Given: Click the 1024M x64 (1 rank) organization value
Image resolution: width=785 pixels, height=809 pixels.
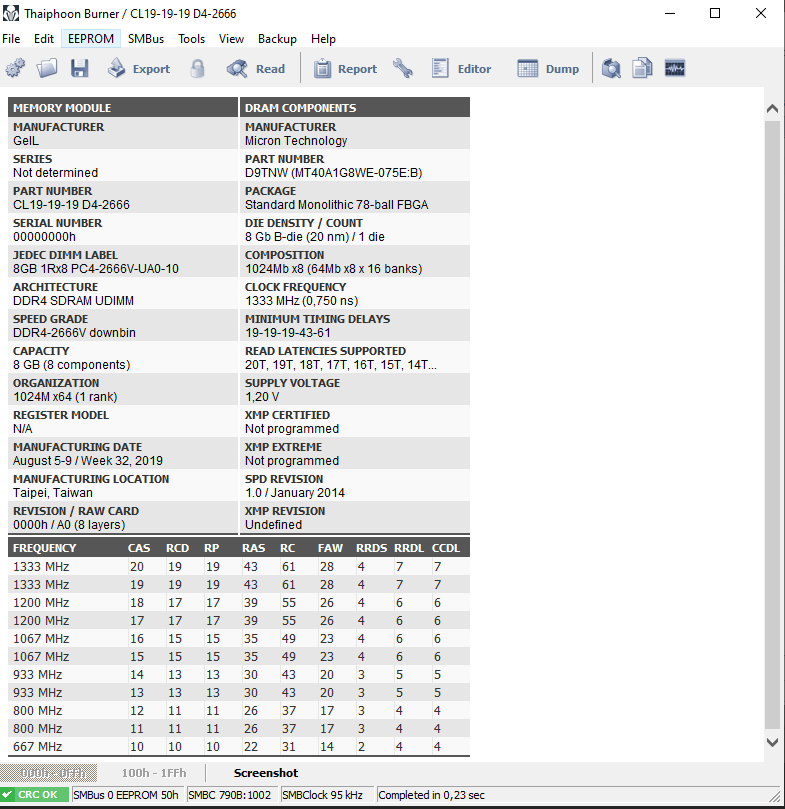Looking at the screenshot, I should 65,397.
